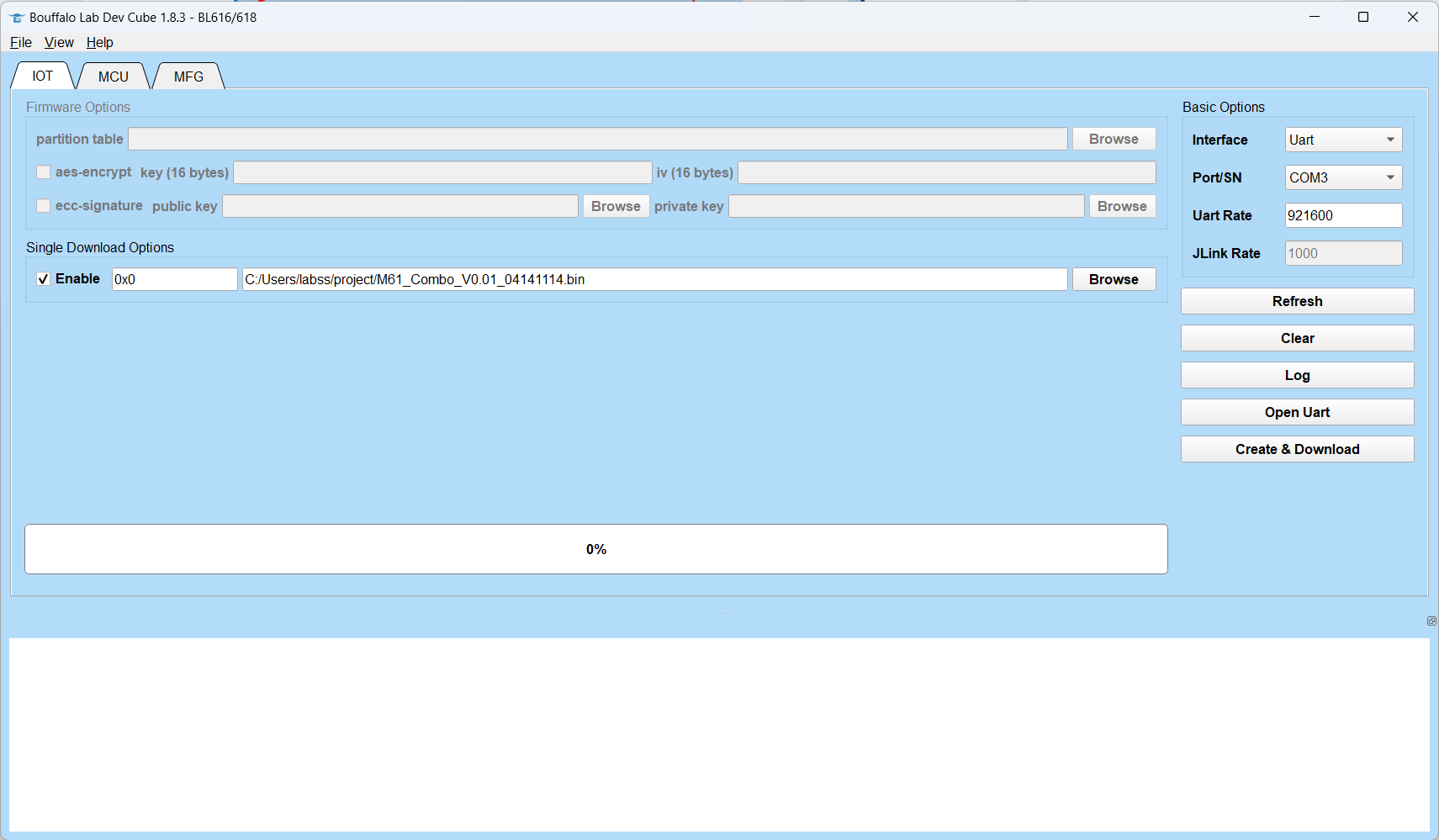This screenshot has width=1439, height=840.
Task: Browse for the partition table file
Action: [x=1114, y=139]
